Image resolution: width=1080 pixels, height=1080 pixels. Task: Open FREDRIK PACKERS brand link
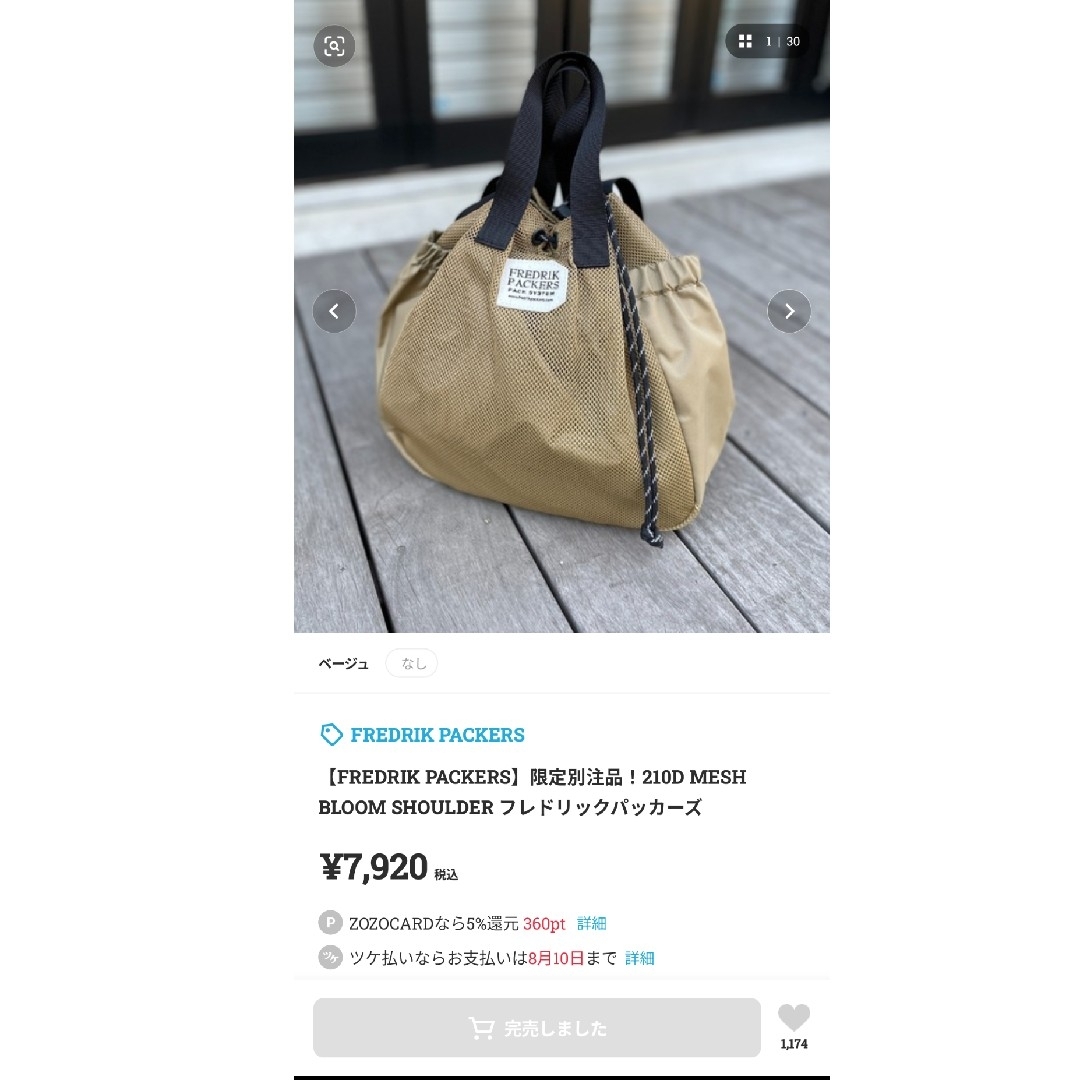coord(437,735)
